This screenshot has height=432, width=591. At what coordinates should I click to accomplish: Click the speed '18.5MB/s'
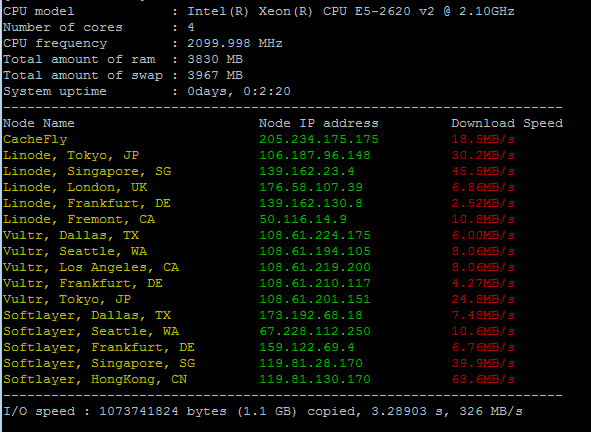483,139
